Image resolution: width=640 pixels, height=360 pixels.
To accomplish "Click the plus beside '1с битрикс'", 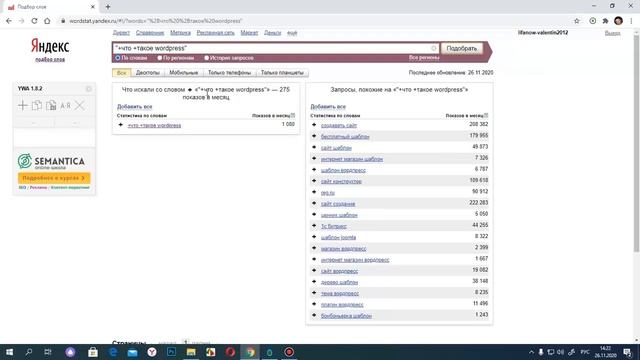I will pyautogui.click(x=314, y=226).
